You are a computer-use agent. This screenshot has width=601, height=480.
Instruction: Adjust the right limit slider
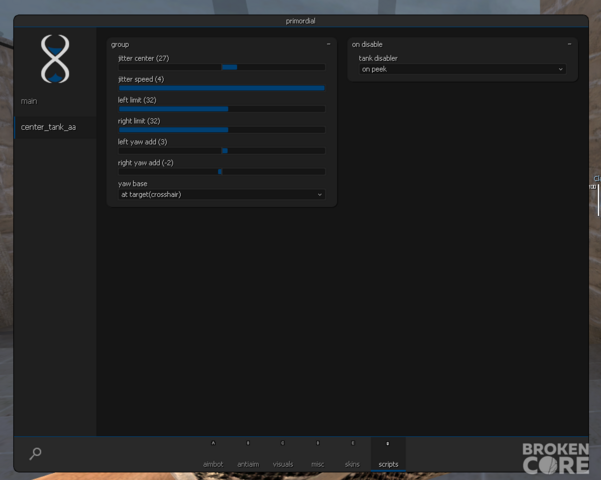pyautogui.click(x=222, y=130)
